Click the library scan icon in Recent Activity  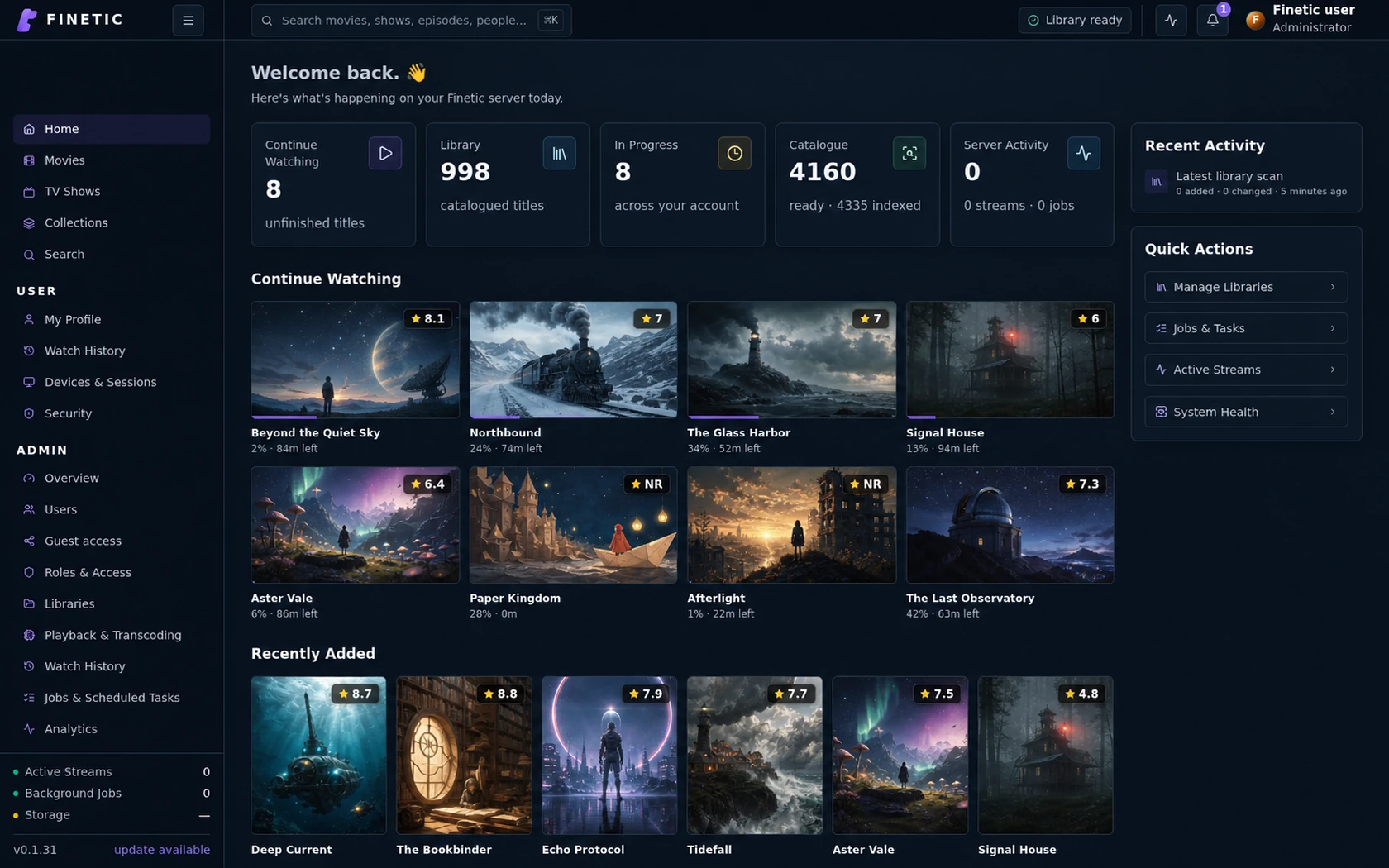click(x=1156, y=182)
